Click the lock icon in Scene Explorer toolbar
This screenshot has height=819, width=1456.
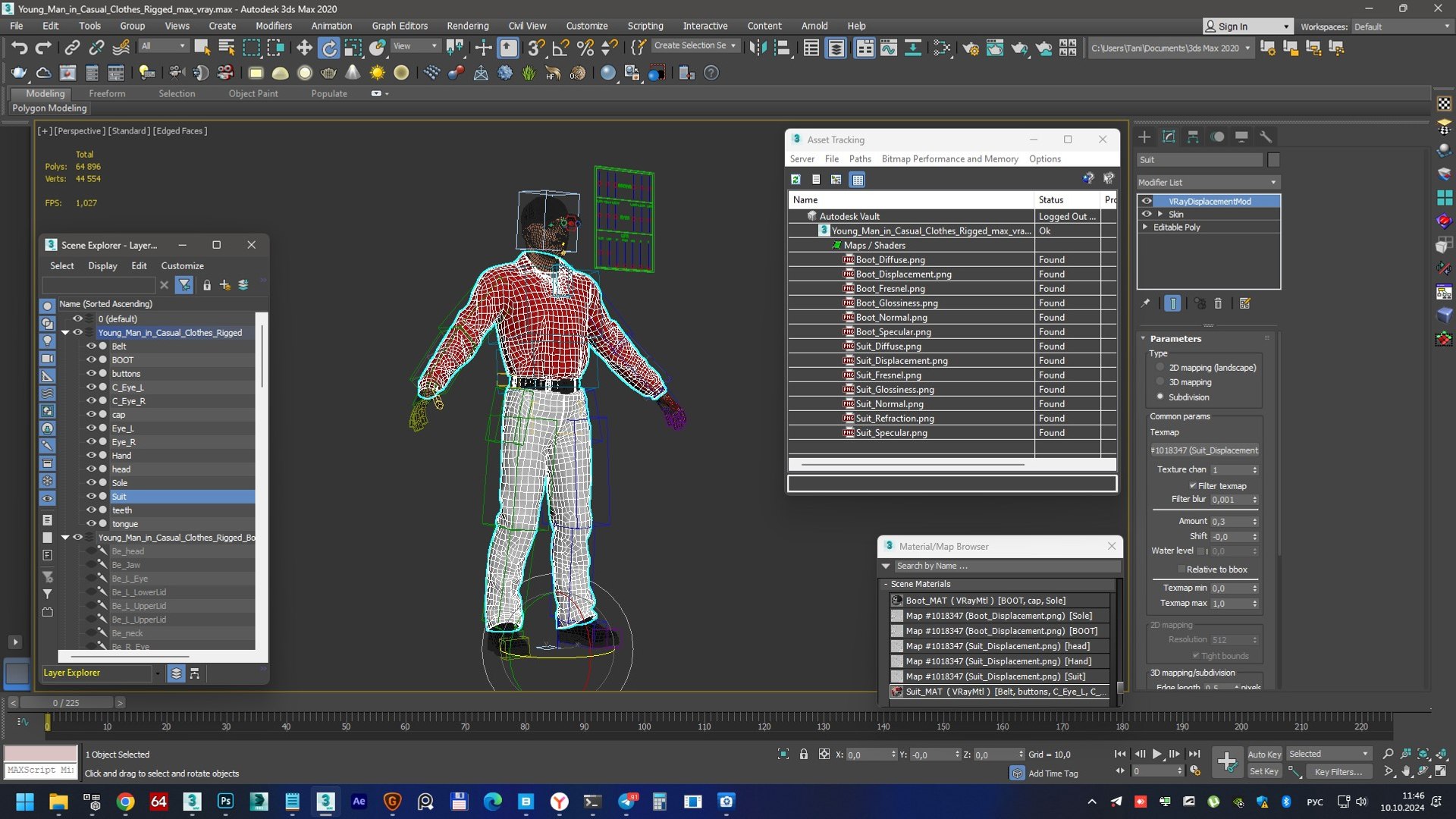pos(206,285)
